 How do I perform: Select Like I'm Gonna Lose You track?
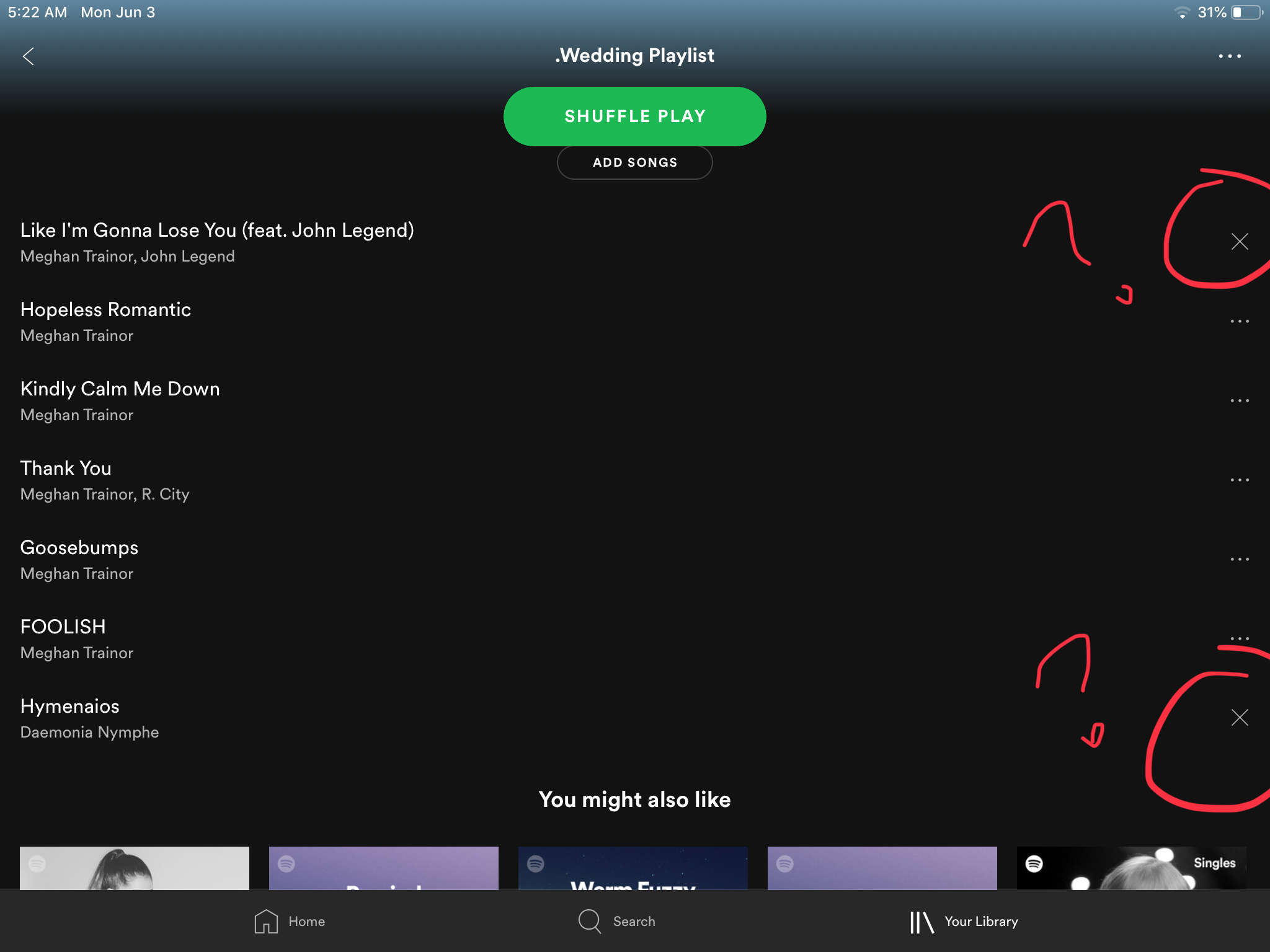(216, 242)
